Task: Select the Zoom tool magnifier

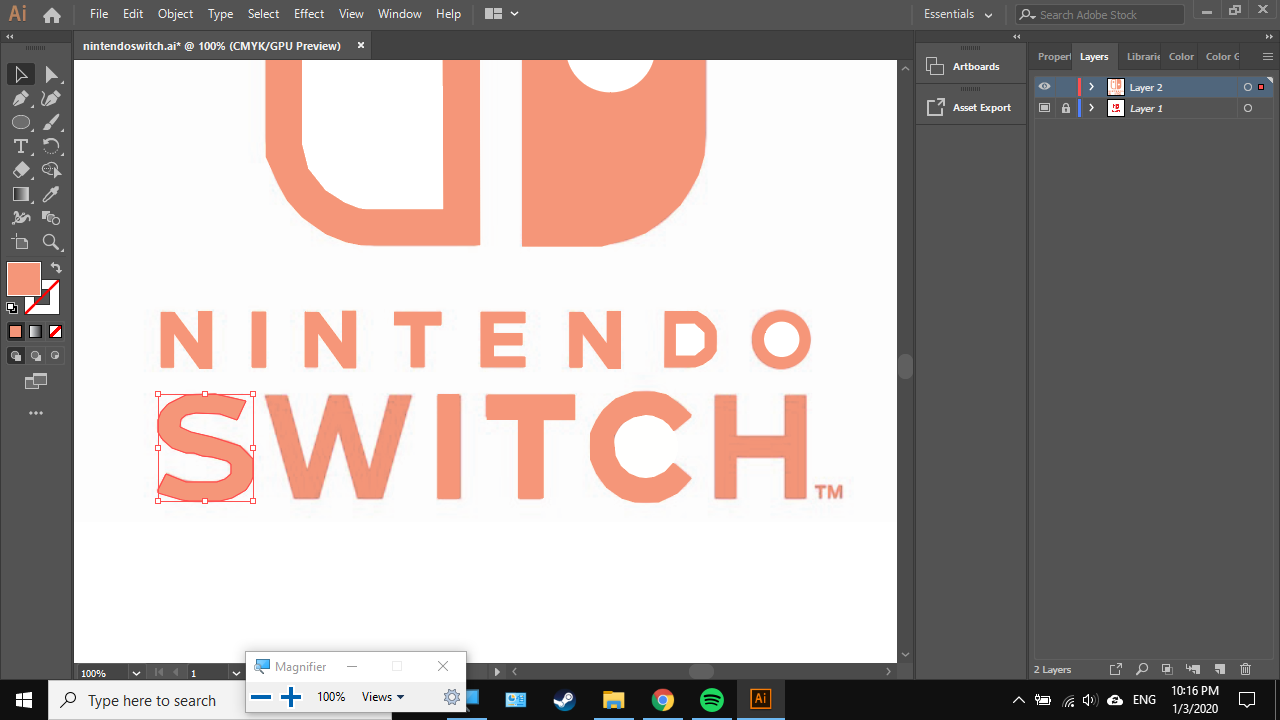Action: click(52, 242)
